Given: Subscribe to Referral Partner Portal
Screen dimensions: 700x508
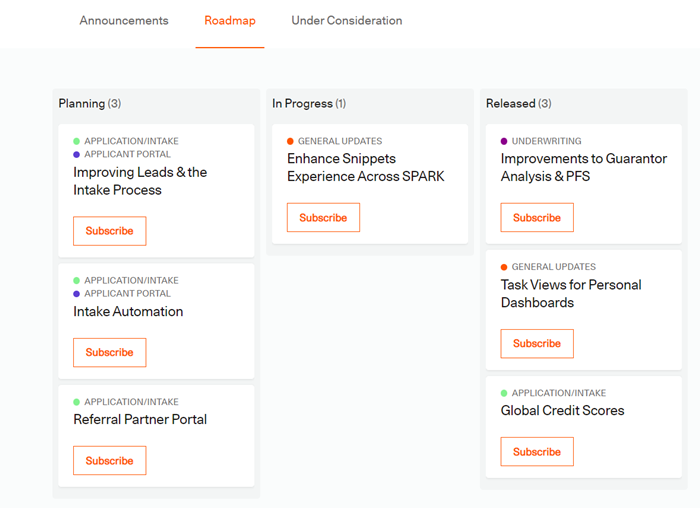Looking at the screenshot, I should (109, 460).
